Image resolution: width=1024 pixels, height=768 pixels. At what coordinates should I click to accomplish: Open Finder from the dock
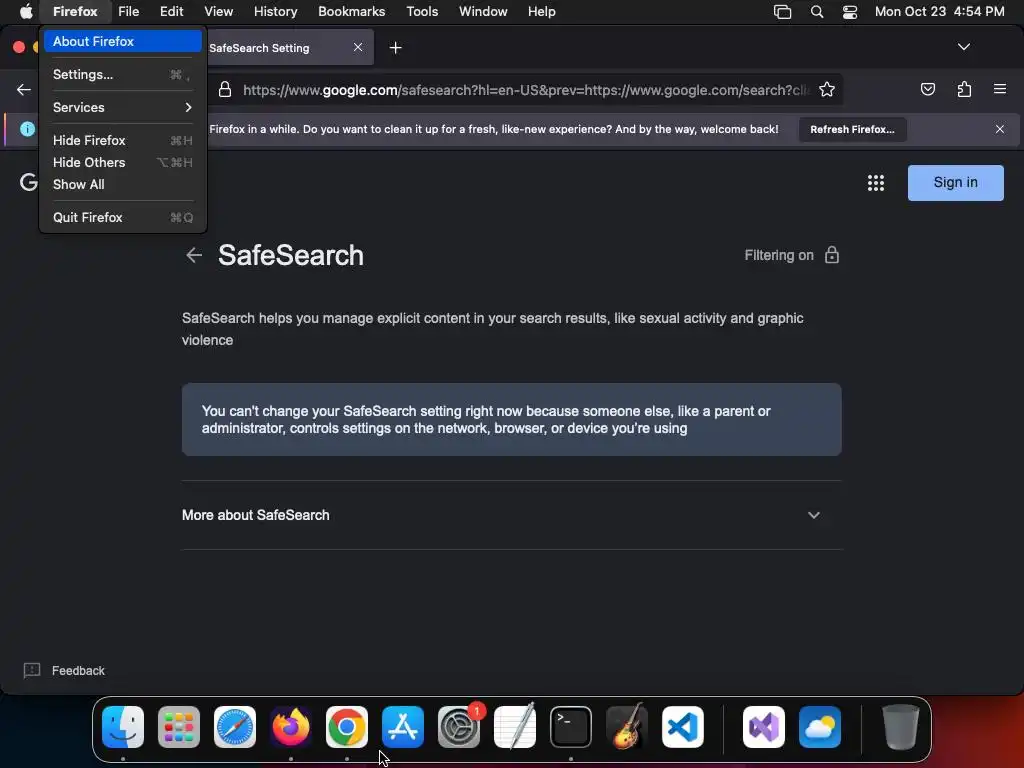pyautogui.click(x=123, y=727)
